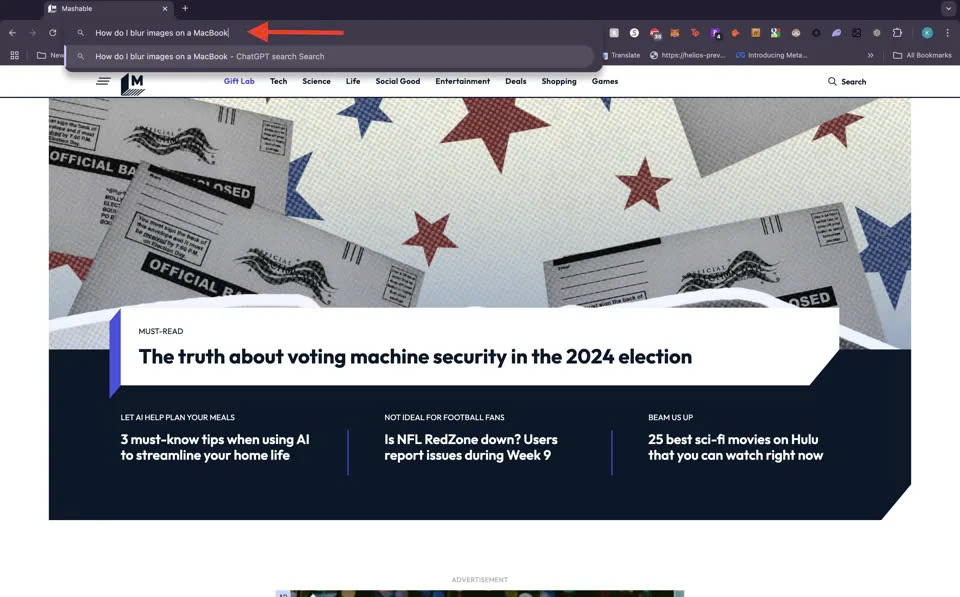Open a new browser tab
The image size is (960, 597).
[x=185, y=9]
